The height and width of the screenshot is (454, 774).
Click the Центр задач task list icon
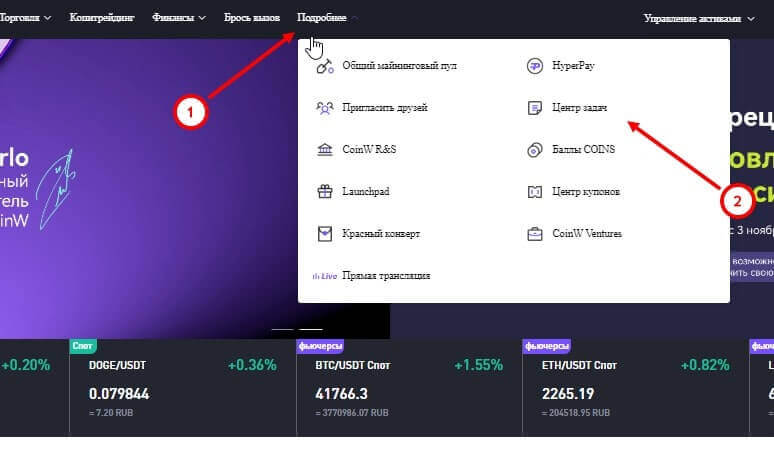pyautogui.click(x=534, y=107)
